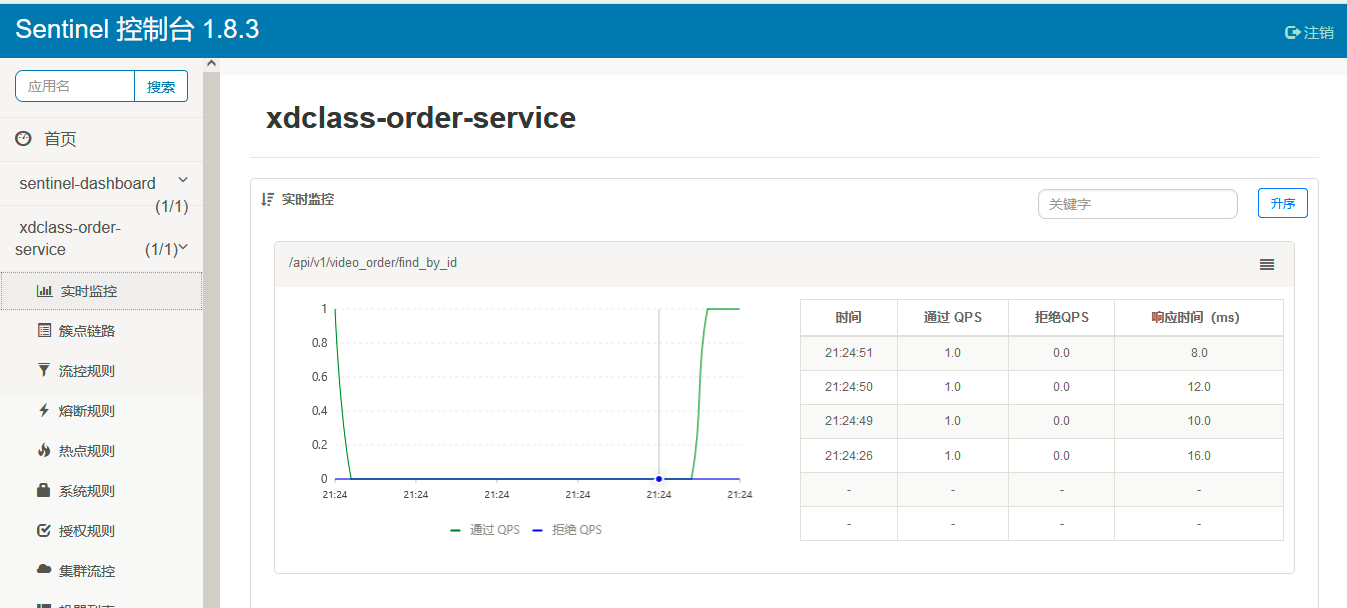Click the 拒绝QPS column header

tap(1061, 317)
